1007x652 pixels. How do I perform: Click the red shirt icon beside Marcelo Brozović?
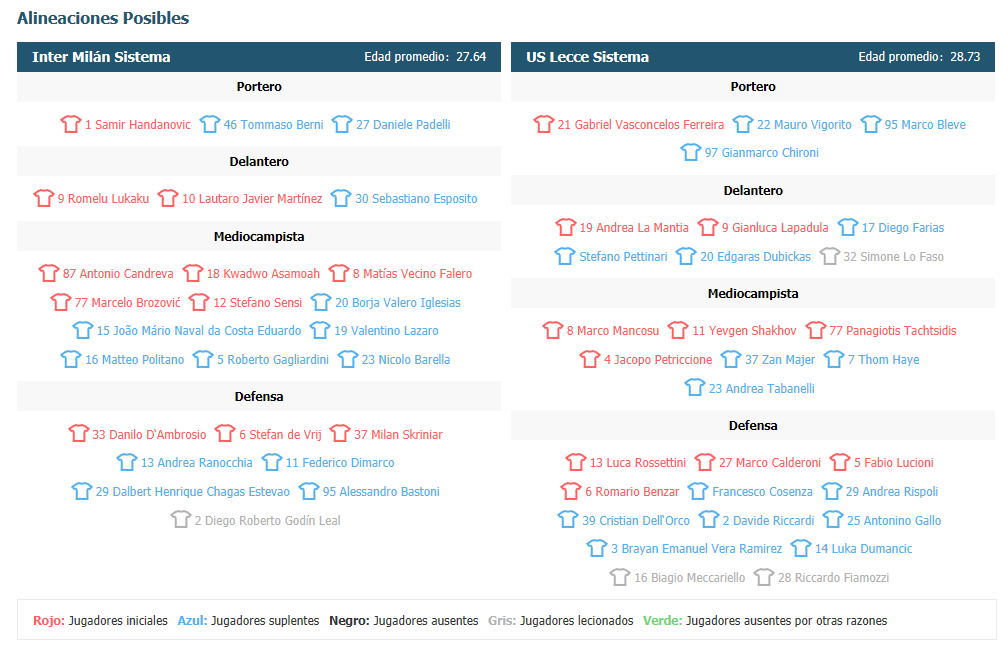[x=60, y=302]
